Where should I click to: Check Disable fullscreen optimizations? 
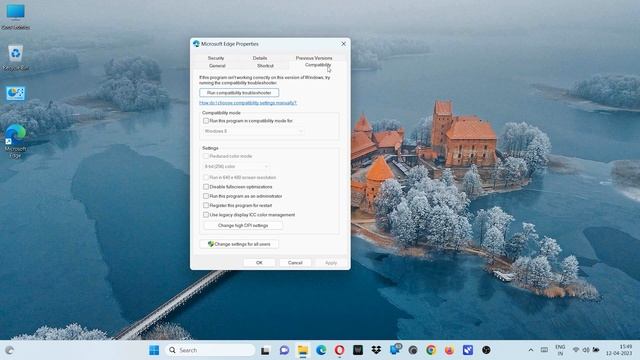click(x=206, y=187)
